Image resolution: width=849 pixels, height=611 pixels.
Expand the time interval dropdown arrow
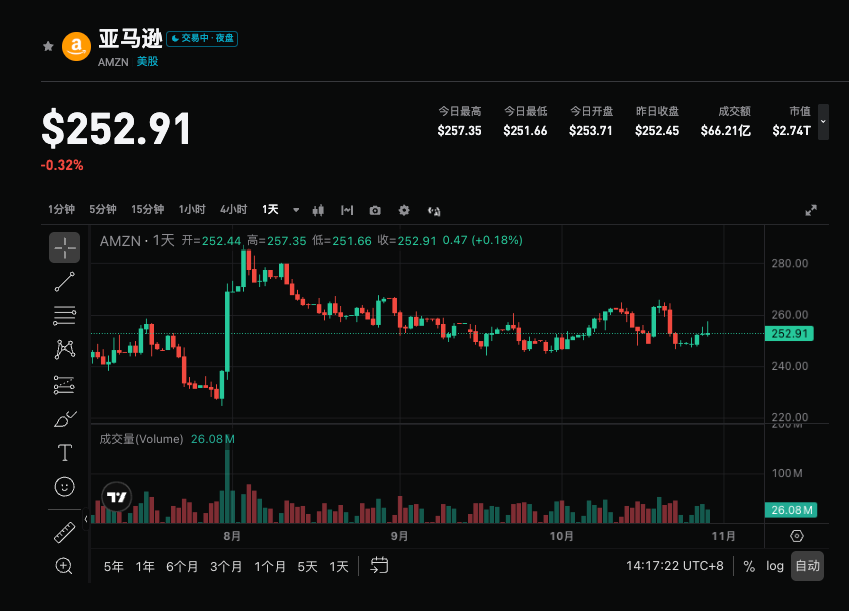296,210
